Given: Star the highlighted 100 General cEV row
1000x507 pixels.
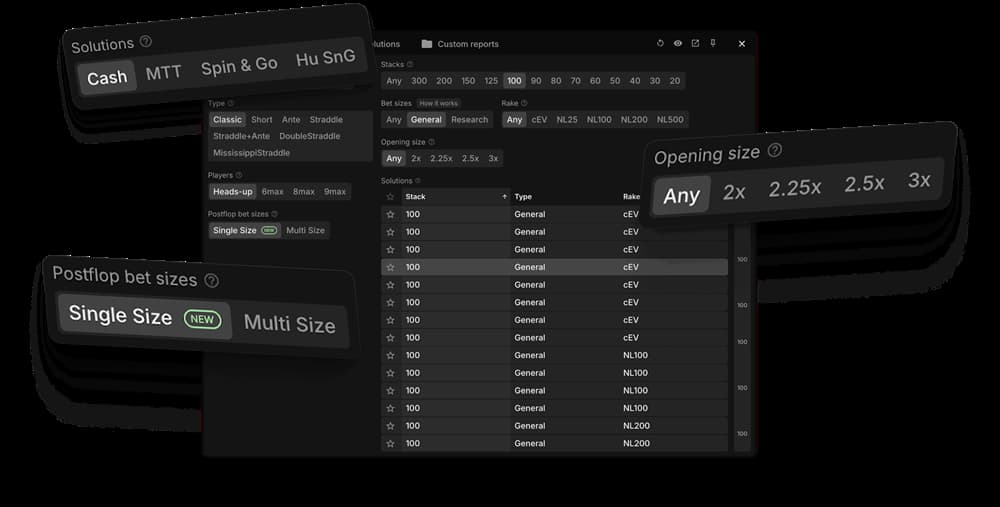Looking at the screenshot, I should [390, 267].
